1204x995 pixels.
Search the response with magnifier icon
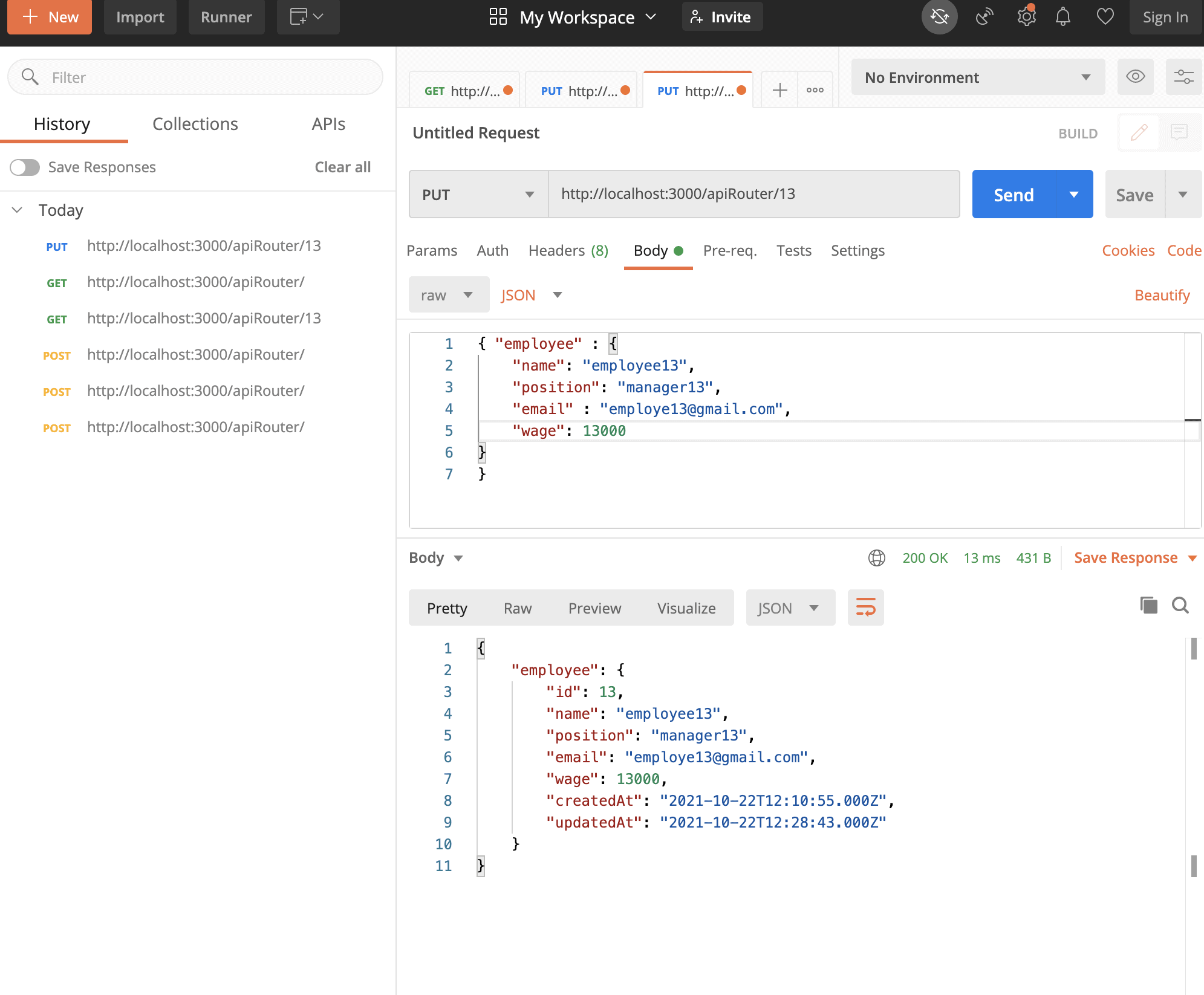click(x=1180, y=605)
